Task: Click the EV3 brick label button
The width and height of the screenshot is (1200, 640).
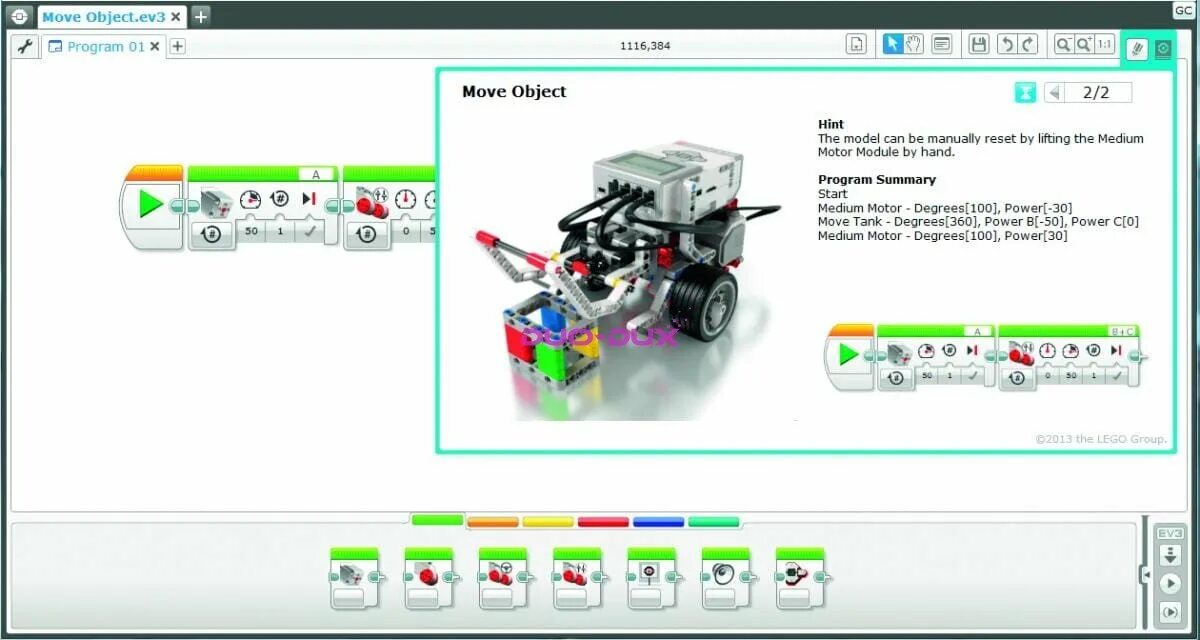Action: click(x=1168, y=534)
